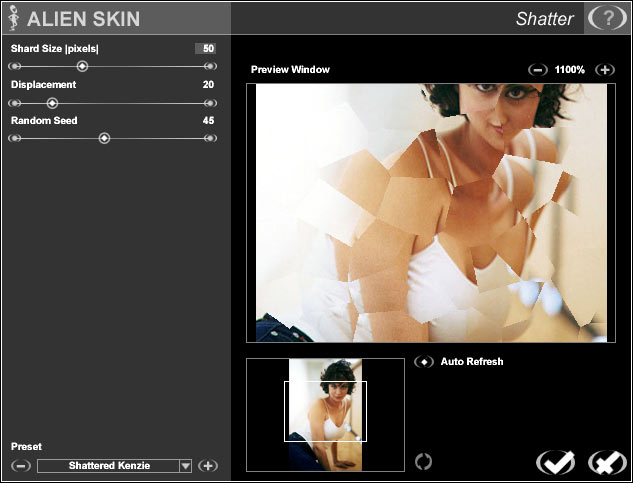Select the Shattered Kenzie preset box
This screenshot has height=483, width=633.
click(109, 466)
